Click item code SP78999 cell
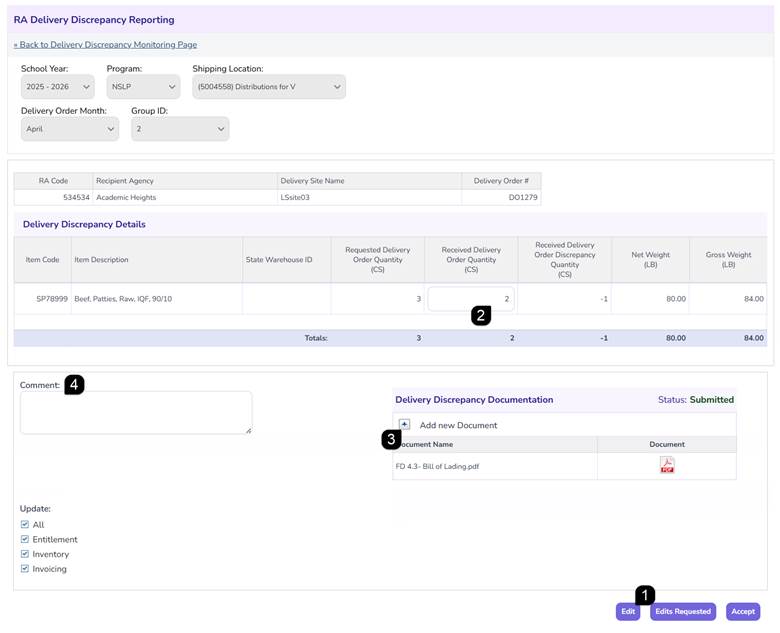This screenshot has width=780, height=633. tap(43, 299)
